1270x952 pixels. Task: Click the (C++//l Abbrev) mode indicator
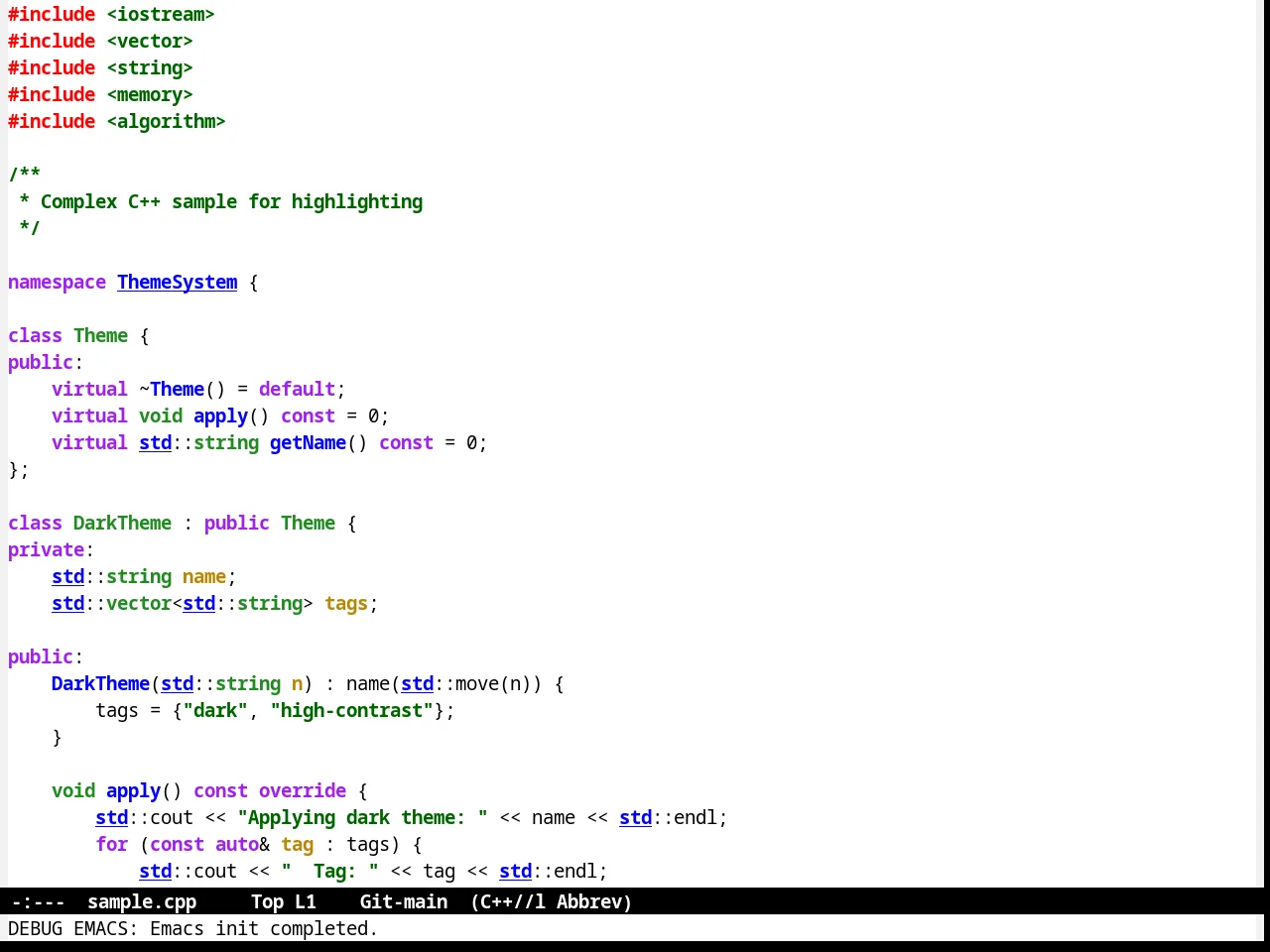pyautogui.click(x=551, y=901)
